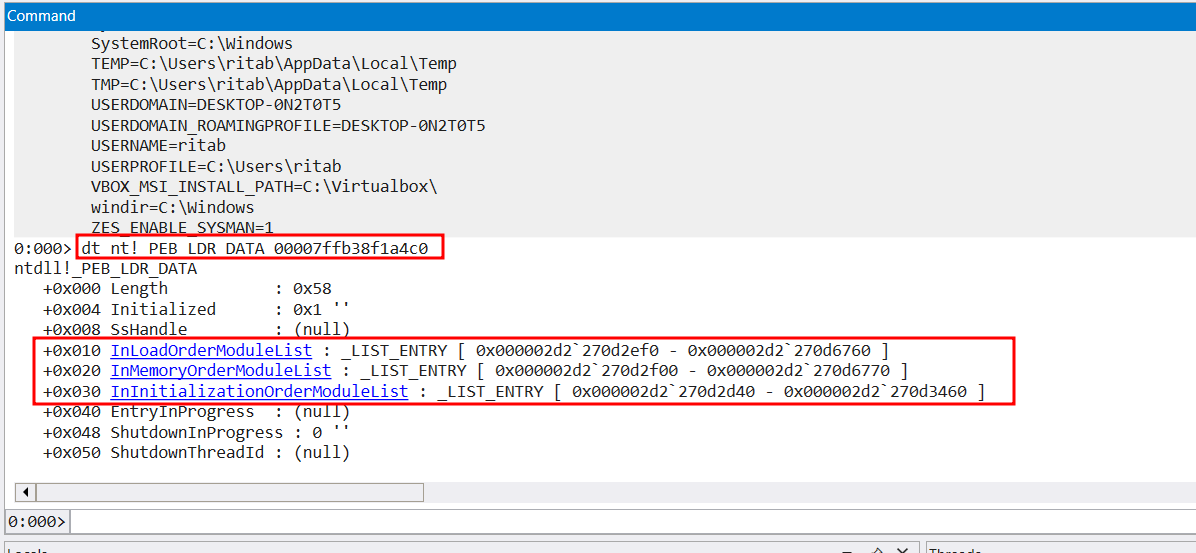Follow the InInitializationOrderModuleList link
1196x553 pixels.
[x=259, y=392]
